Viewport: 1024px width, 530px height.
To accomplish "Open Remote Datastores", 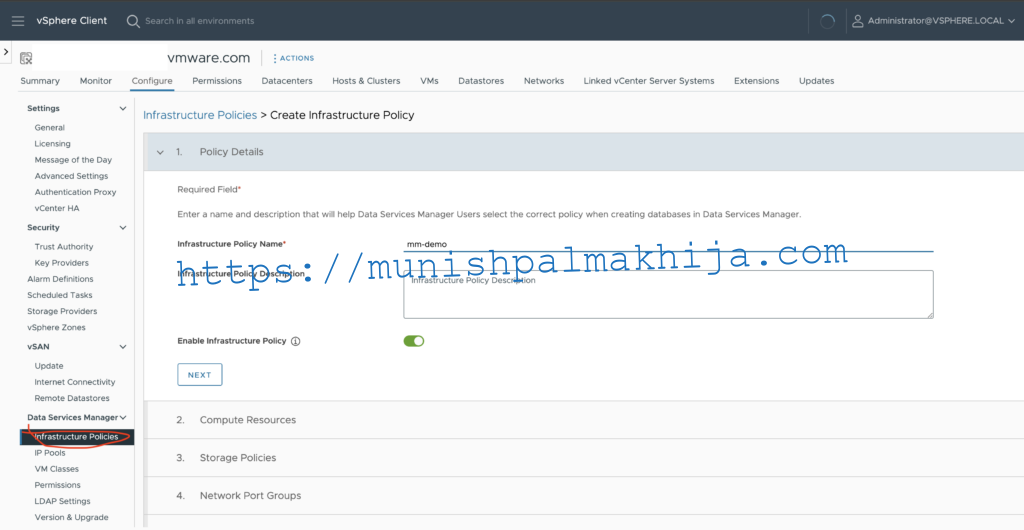I will 72,398.
